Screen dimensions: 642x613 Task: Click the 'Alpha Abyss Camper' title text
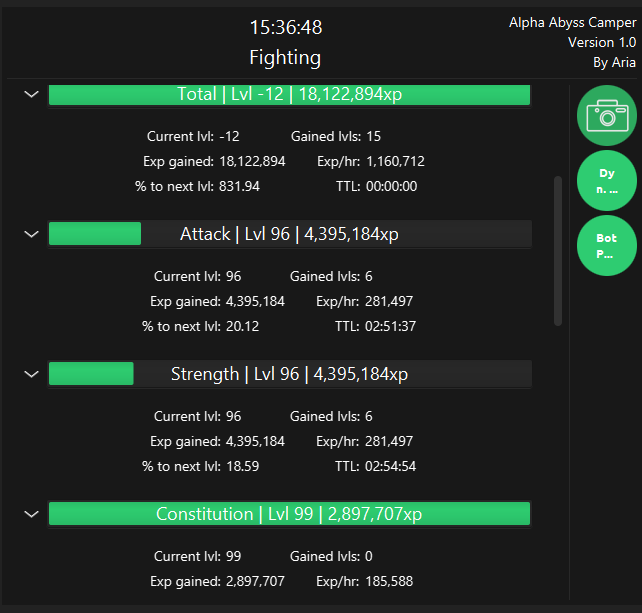click(572, 22)
